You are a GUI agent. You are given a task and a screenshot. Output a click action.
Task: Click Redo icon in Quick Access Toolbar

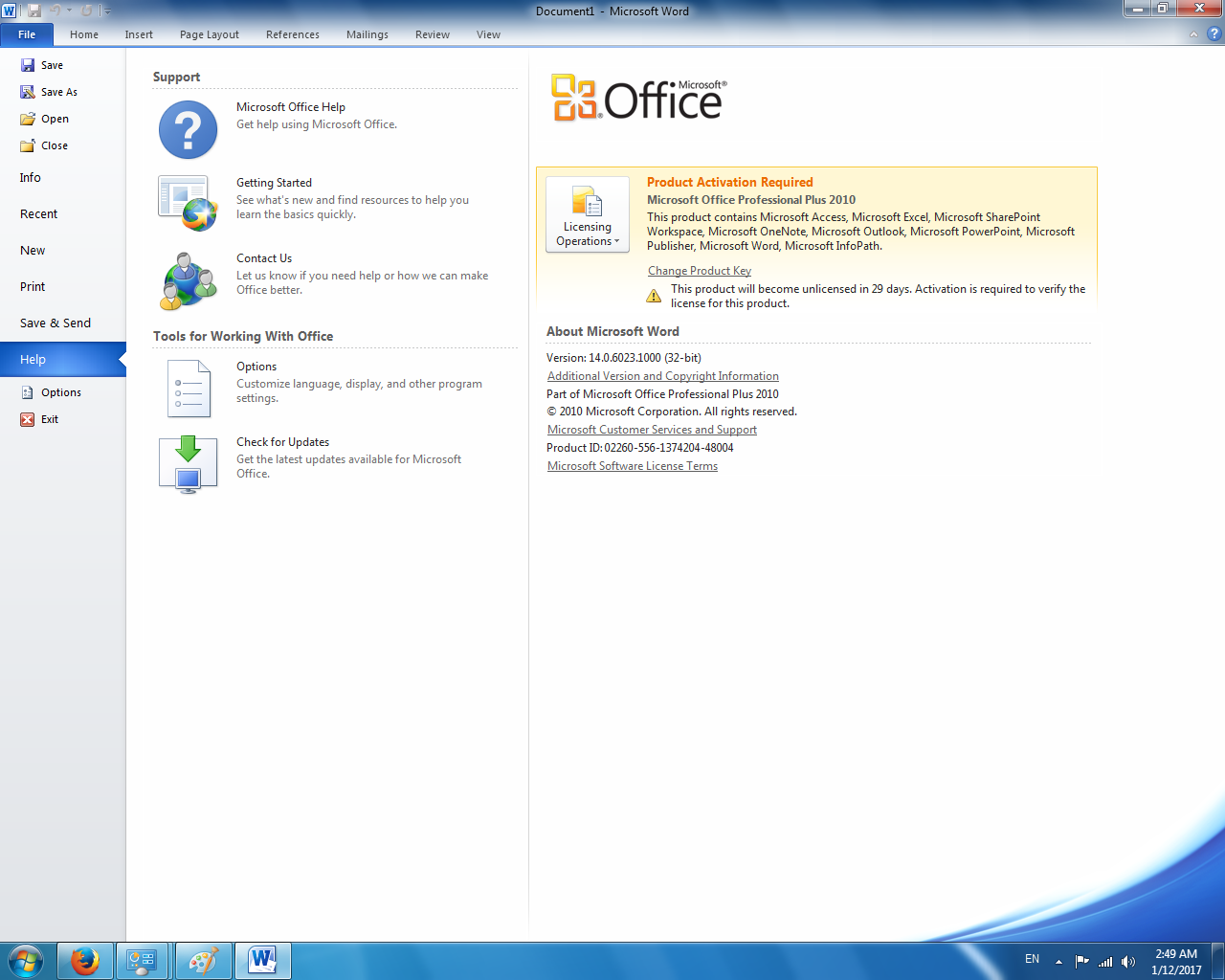(86, 11)
